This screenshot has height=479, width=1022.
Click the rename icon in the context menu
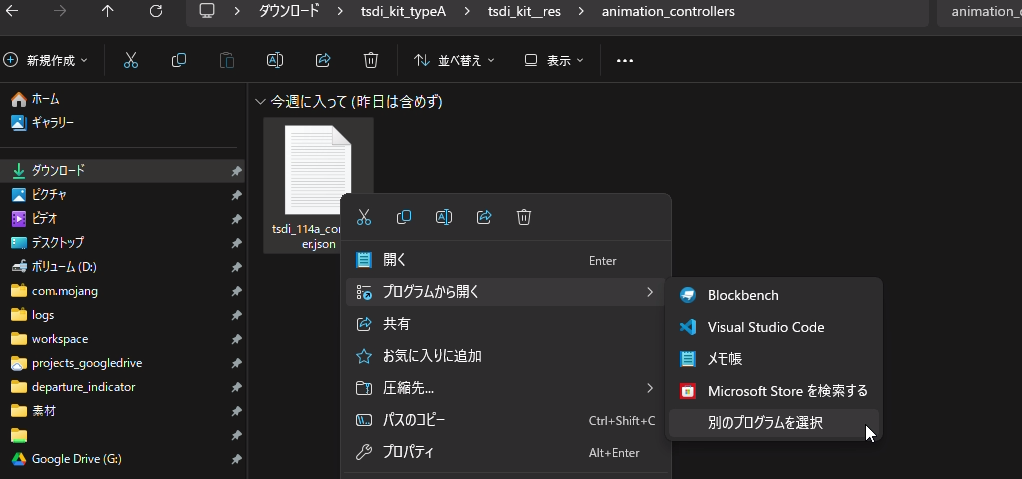click(x=444, y=217)
